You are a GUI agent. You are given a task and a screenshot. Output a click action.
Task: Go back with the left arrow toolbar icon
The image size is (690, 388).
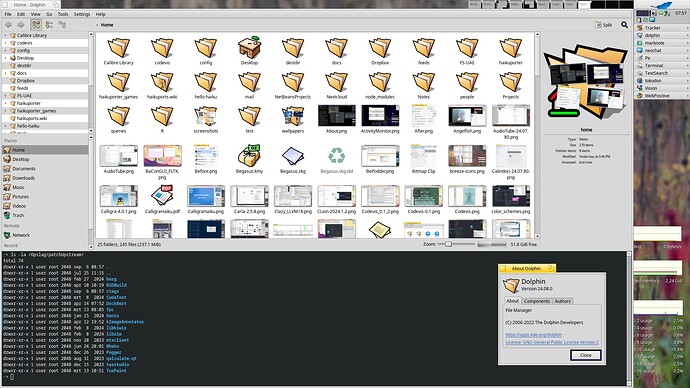[x=8, y=25]
